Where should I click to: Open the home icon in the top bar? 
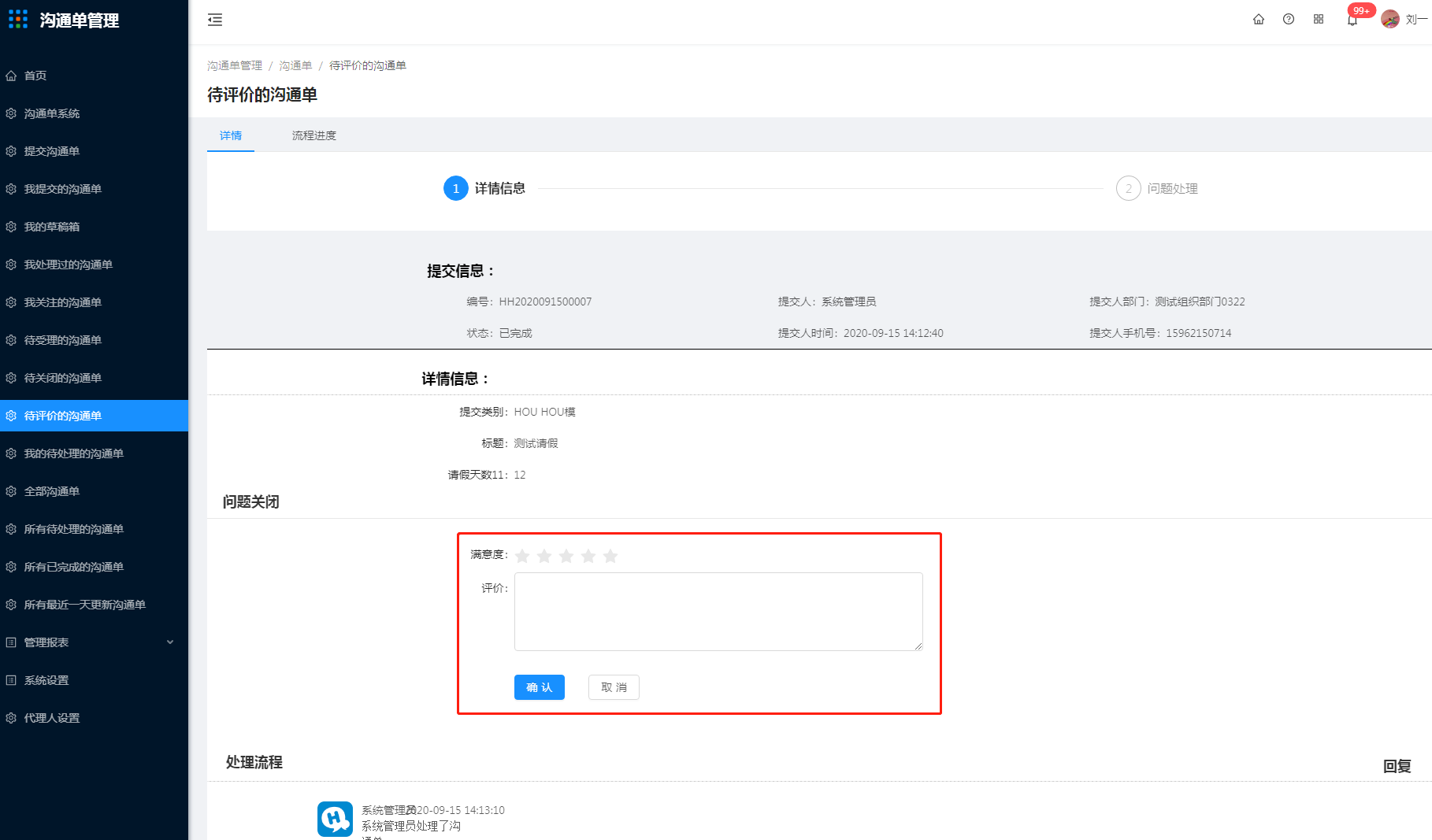pyautogui.click(x=1259, y=19)
